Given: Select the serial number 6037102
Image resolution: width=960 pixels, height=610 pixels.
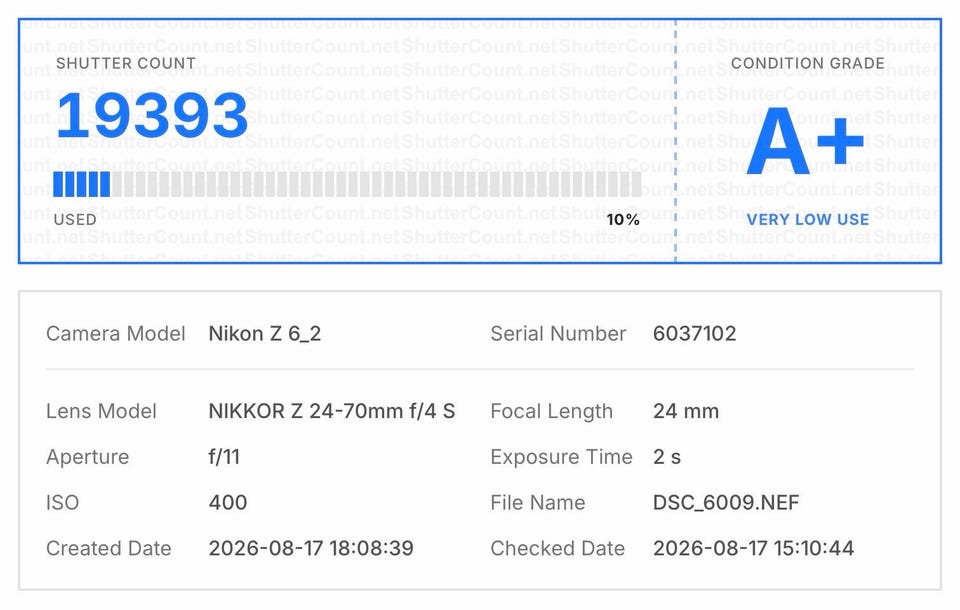Looking at the screenshot, I should tap(694, 334).
